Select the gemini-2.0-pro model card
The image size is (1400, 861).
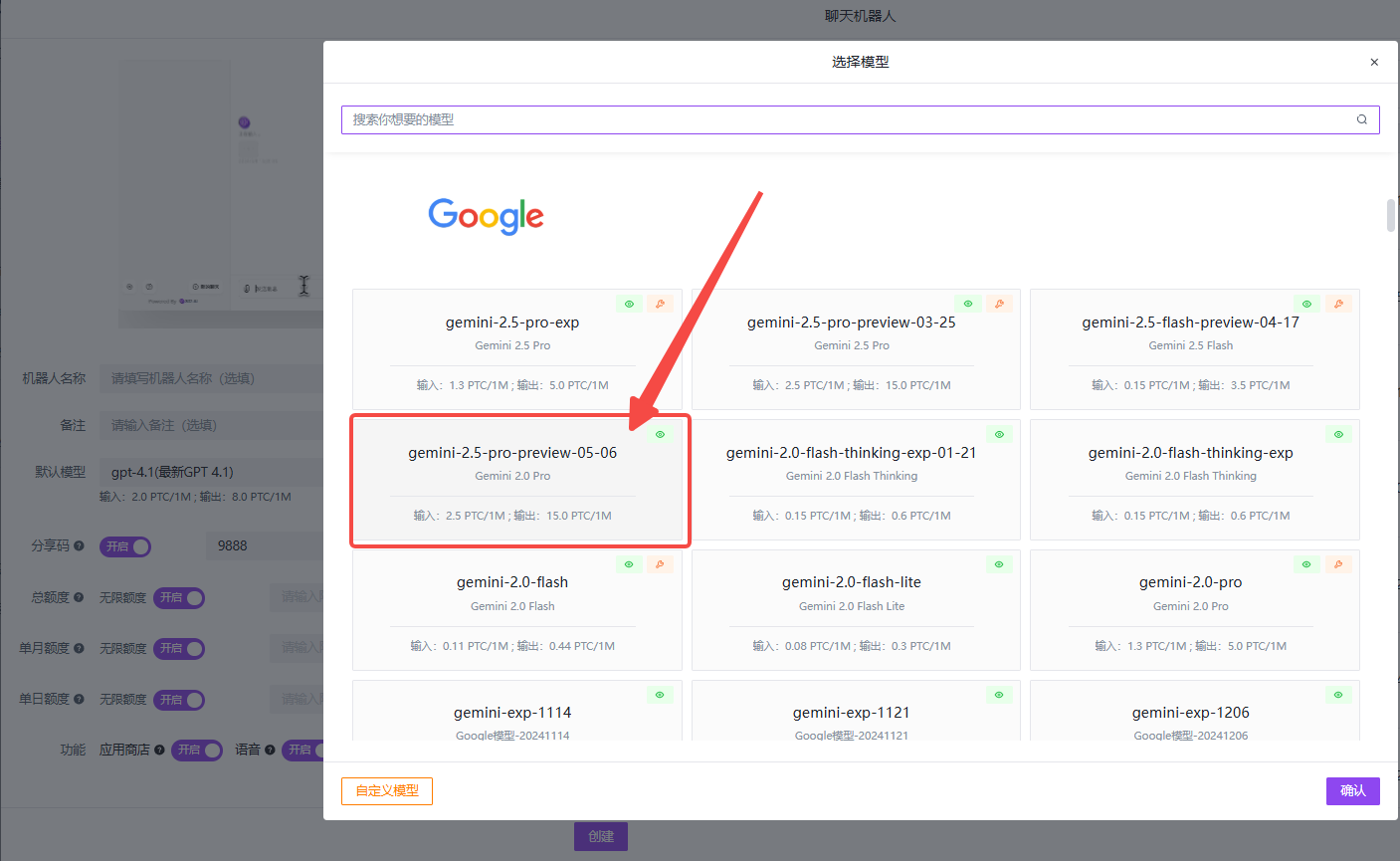point(1195,610)
